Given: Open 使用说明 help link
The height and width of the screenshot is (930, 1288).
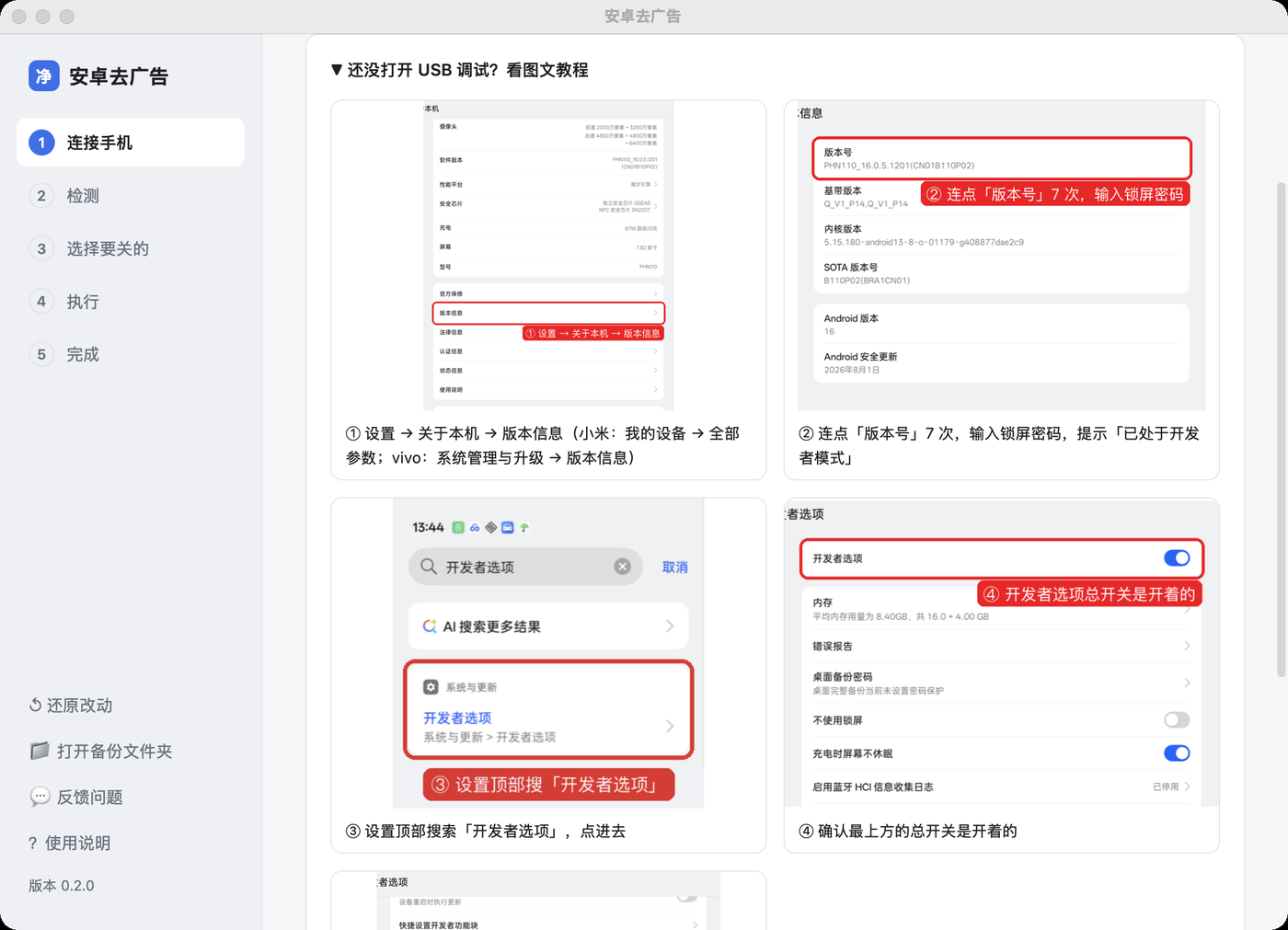Looking at the screenshot, I should tap(70, 844).
